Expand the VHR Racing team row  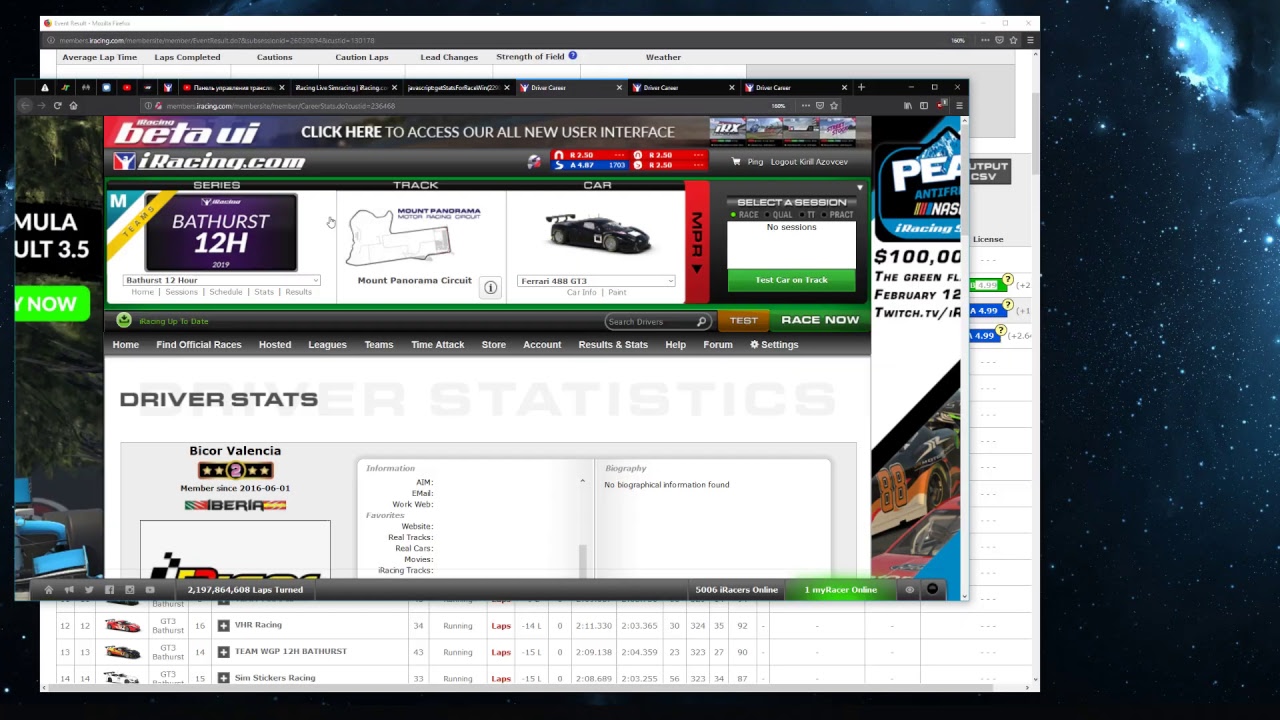(x=223, y=625)
